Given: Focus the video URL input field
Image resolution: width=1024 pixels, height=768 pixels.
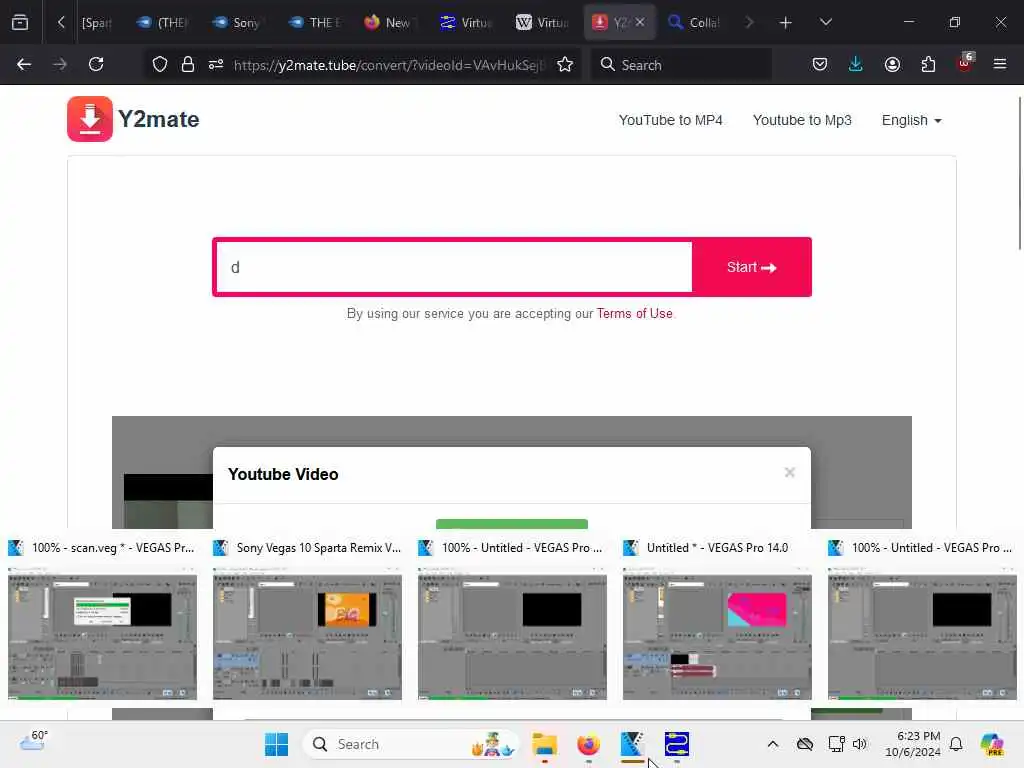Looking at the screenshot, I should 454,267.
